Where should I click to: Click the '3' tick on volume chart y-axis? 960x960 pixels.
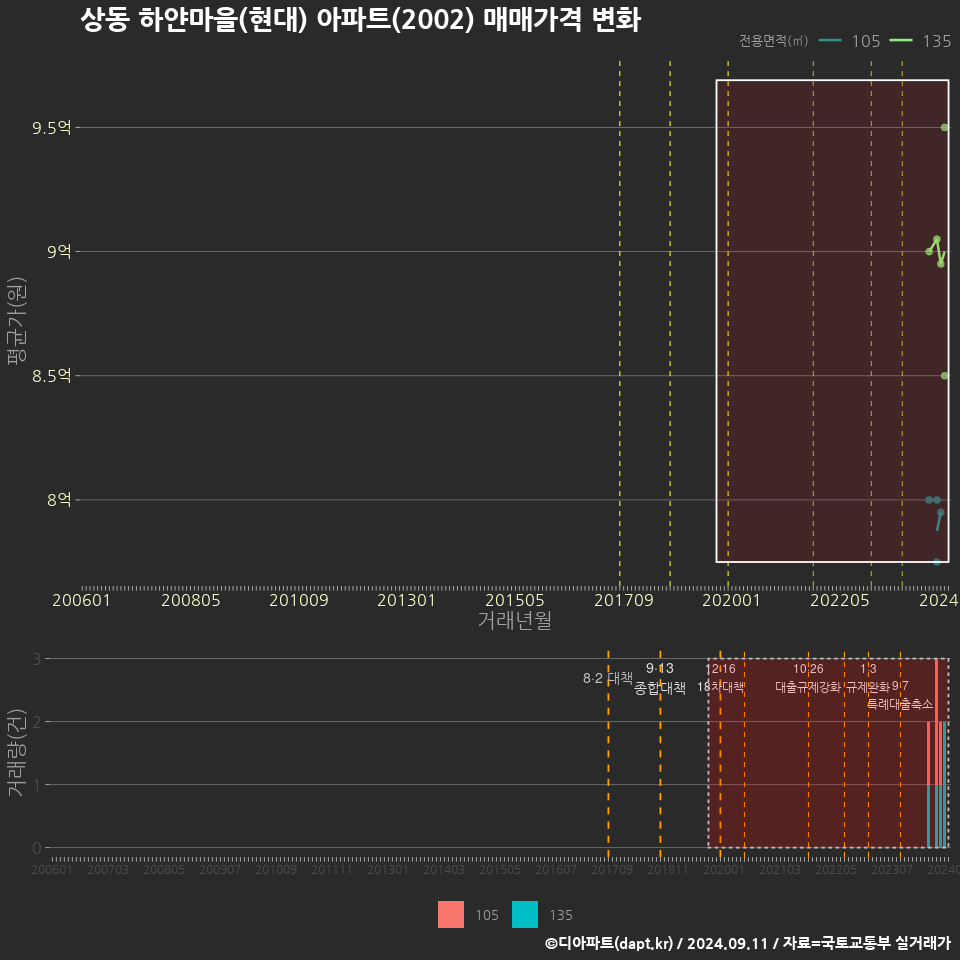[37, 659]
